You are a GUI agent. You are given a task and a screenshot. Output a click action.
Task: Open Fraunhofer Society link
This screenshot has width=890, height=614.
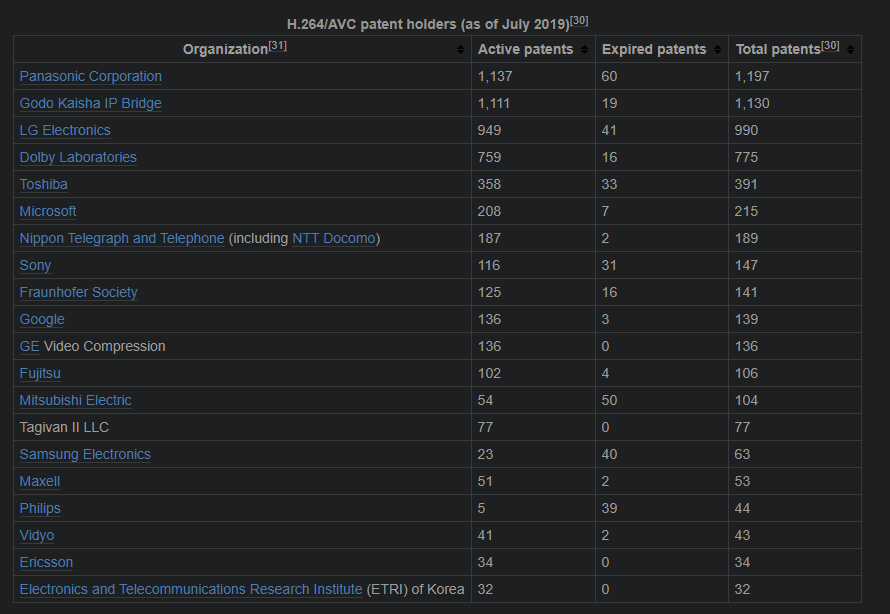tap(79, 292)
